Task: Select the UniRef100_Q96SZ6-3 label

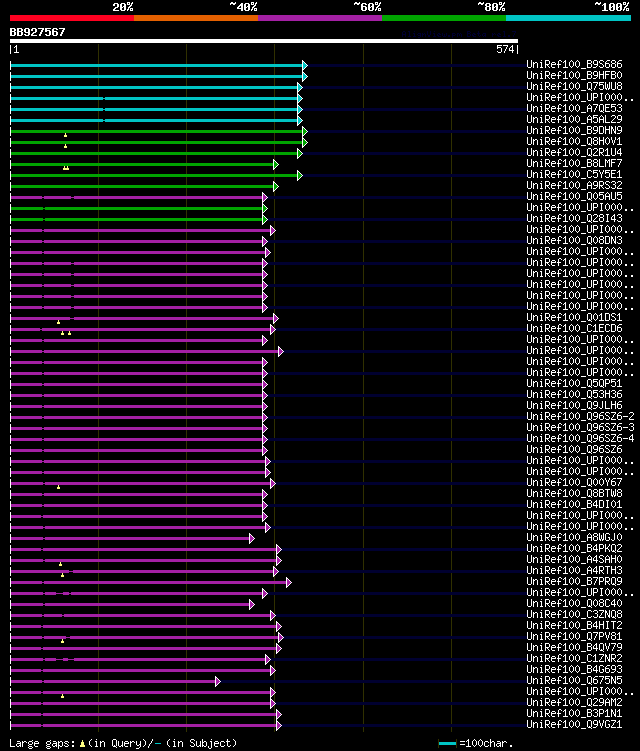Action: coord(581,428)
